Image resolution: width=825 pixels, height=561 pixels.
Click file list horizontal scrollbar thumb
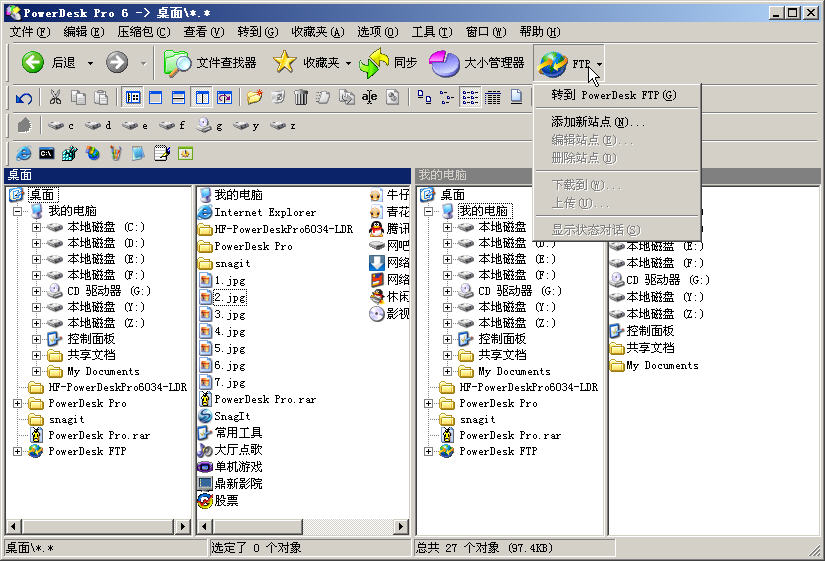258,526
